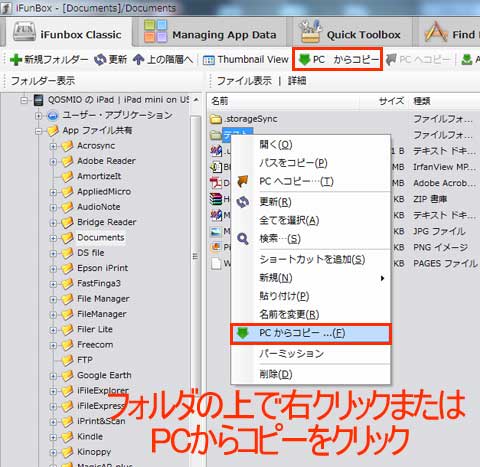Click the green plus New Folder icon
The height and width of the screenshot is (467, 480).
tap(16, 60)
